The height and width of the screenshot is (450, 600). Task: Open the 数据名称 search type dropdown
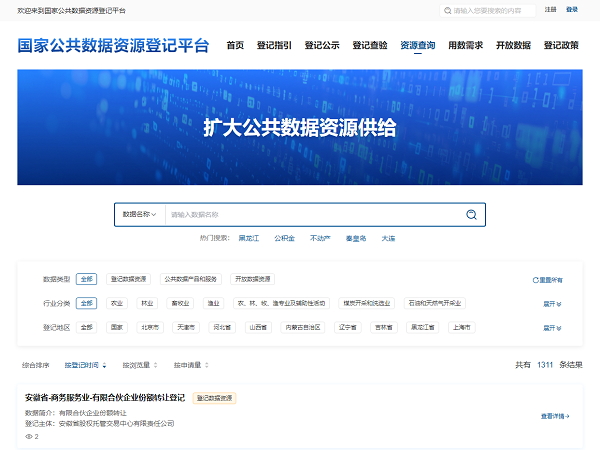(140, 215)
